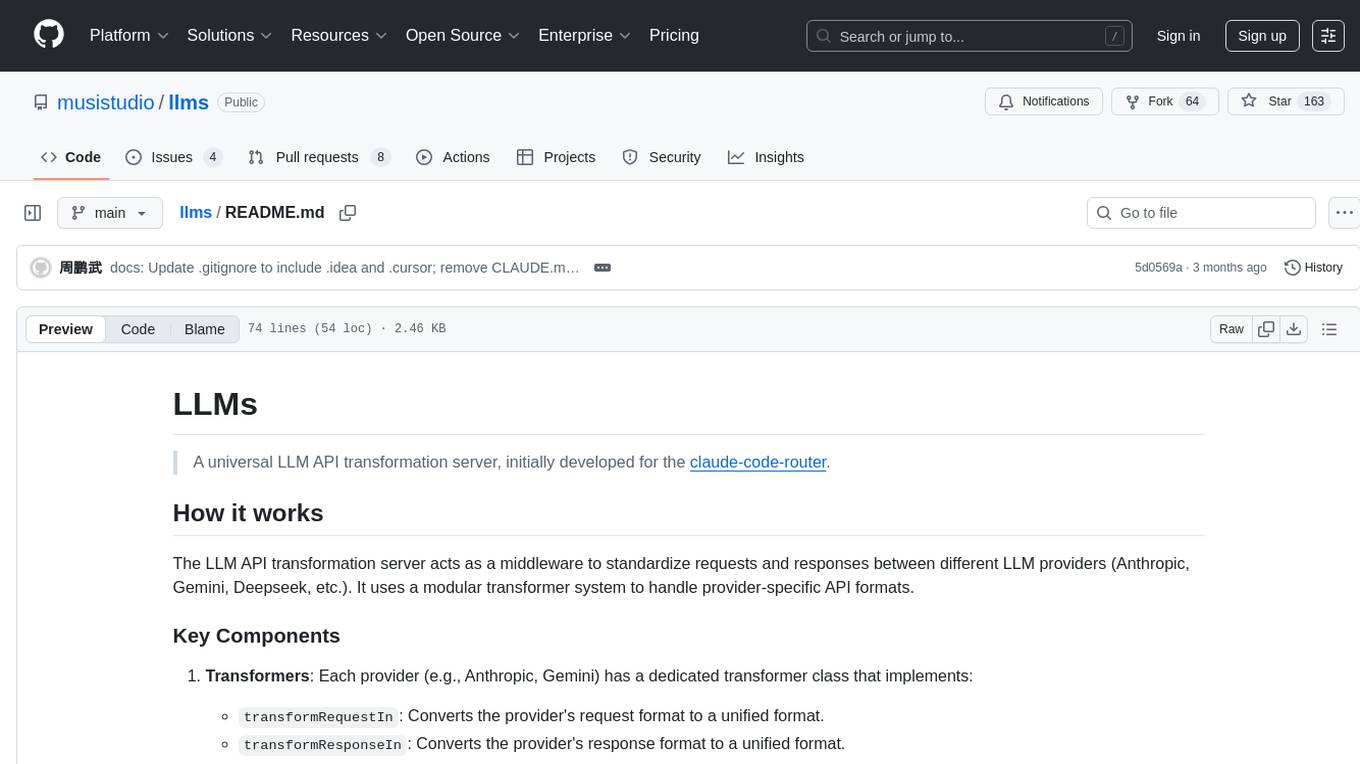The image size is (1360, 764).
Task: Open the commit author 周鹏武 link
Action: click(81, 268)
